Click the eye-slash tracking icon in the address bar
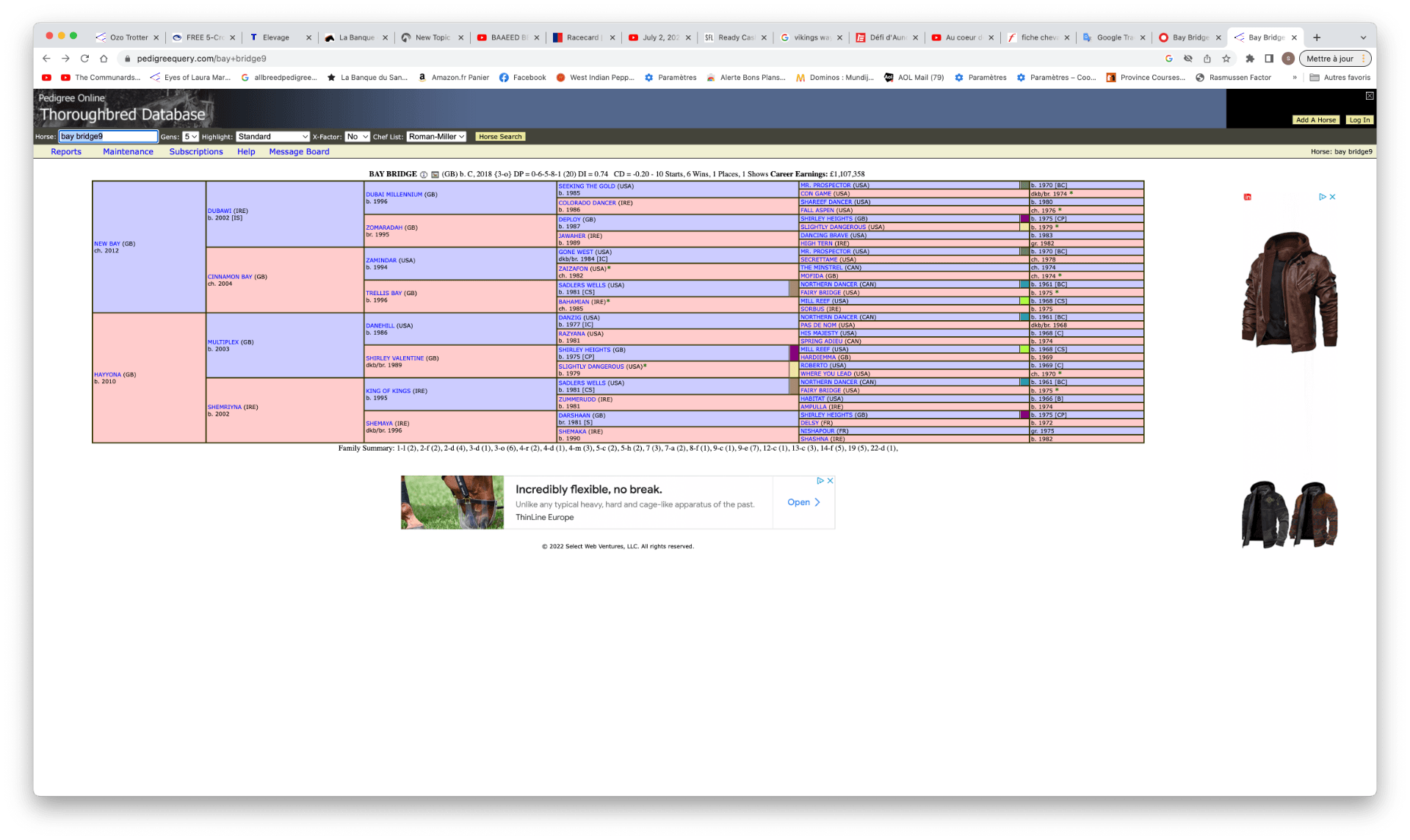The height and width of the screenshot is (840, 1410). pyautogui.click(x=1187, y=59)
